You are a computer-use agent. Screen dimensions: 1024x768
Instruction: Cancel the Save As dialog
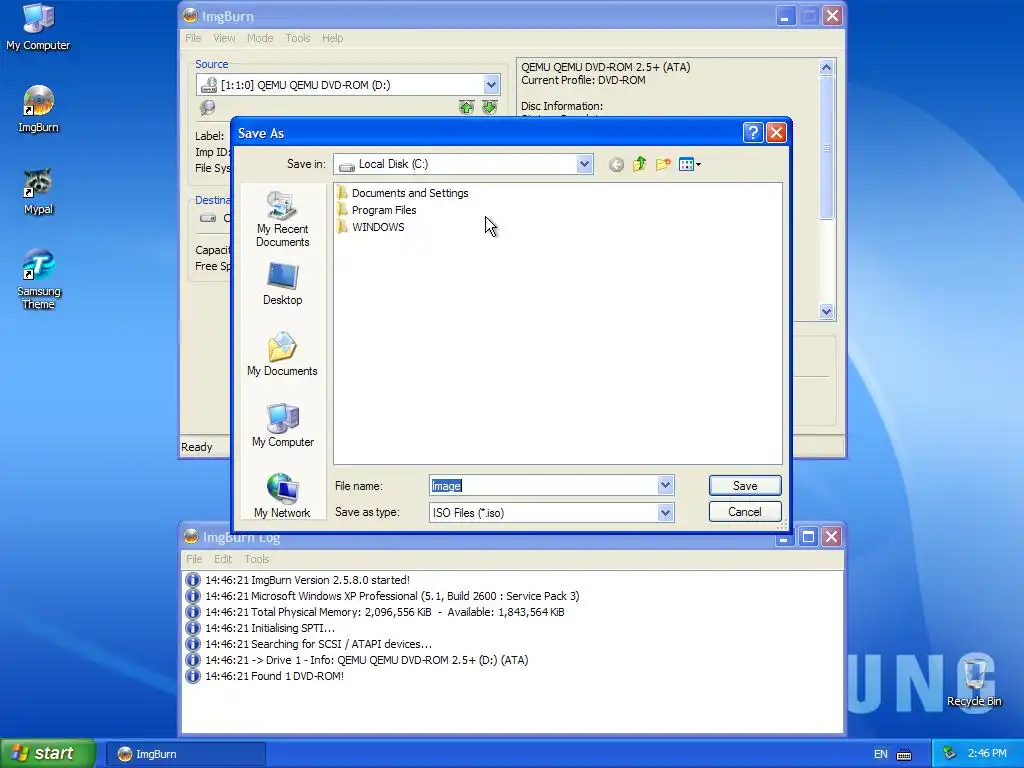pyautogui.click(x=745, y=511)
